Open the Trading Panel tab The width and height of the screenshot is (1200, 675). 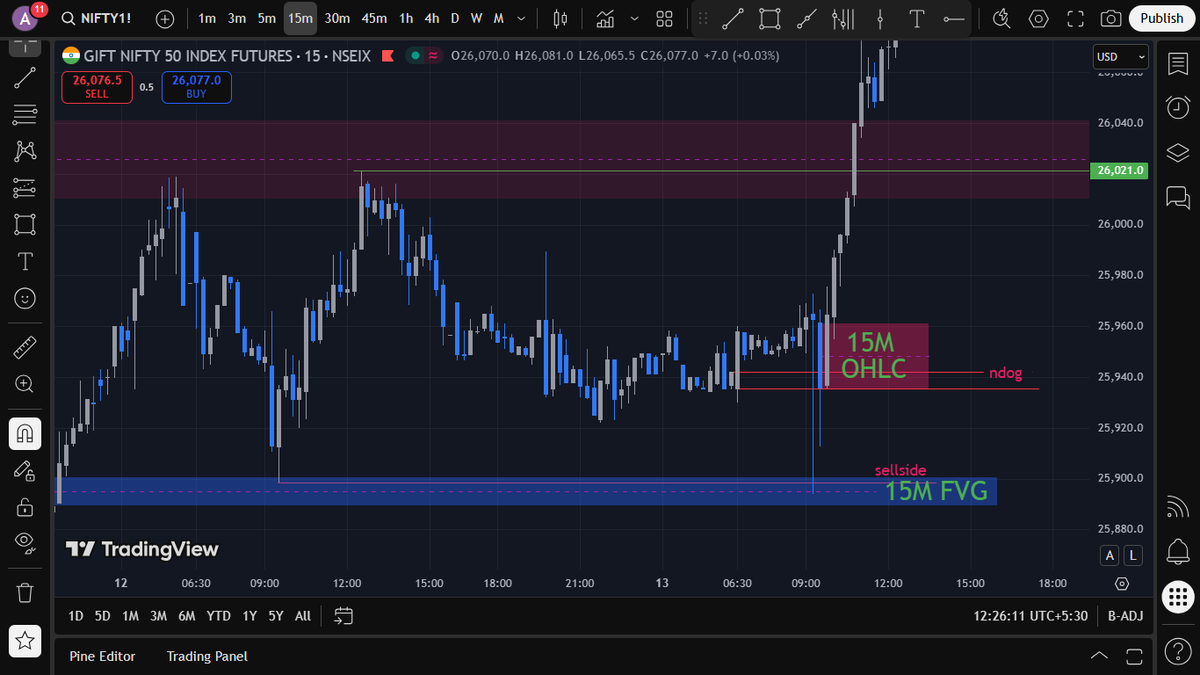pos(207,656)
